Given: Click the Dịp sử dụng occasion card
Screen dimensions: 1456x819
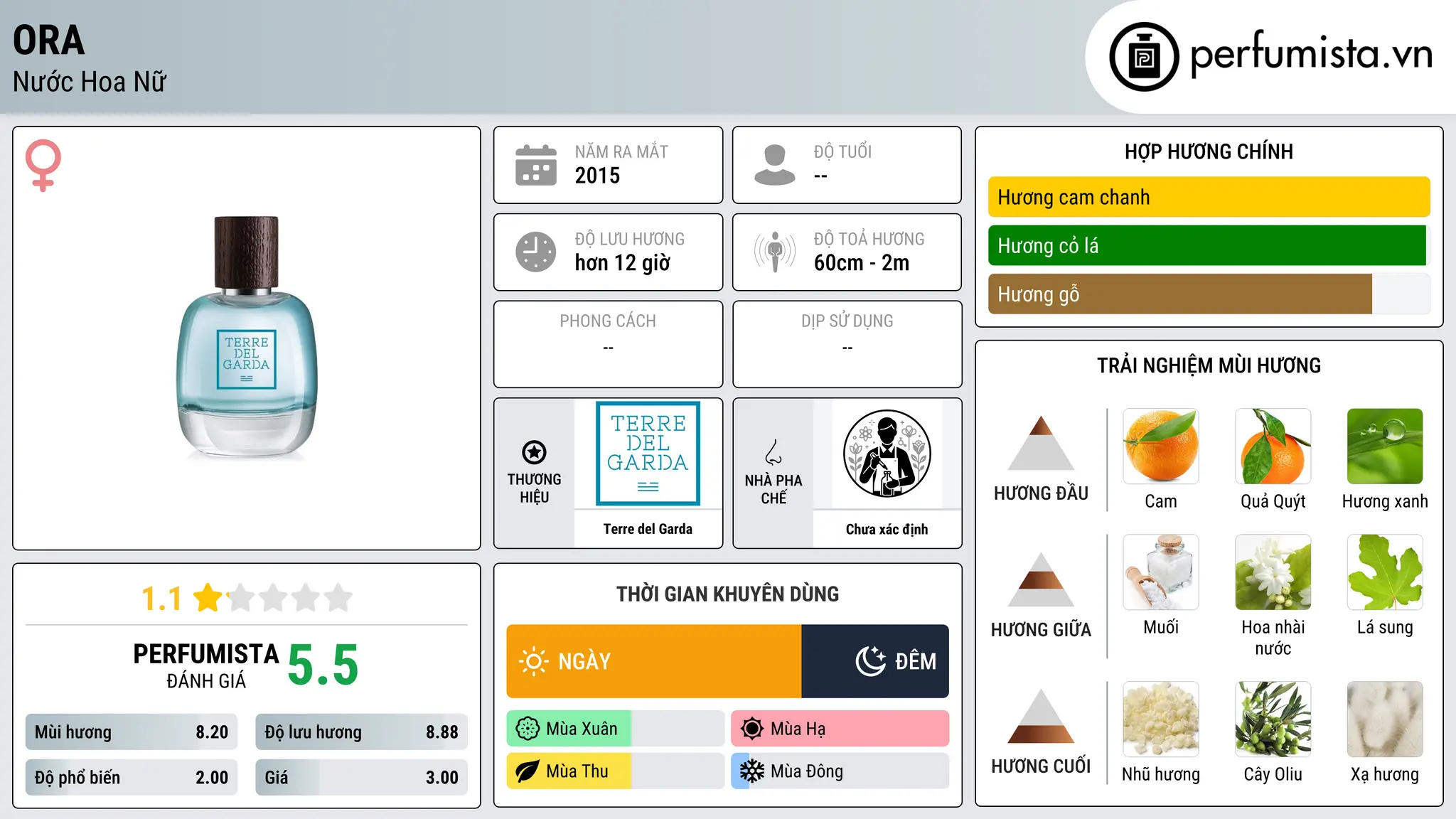Looking at the screenshot, I should 847,344.
